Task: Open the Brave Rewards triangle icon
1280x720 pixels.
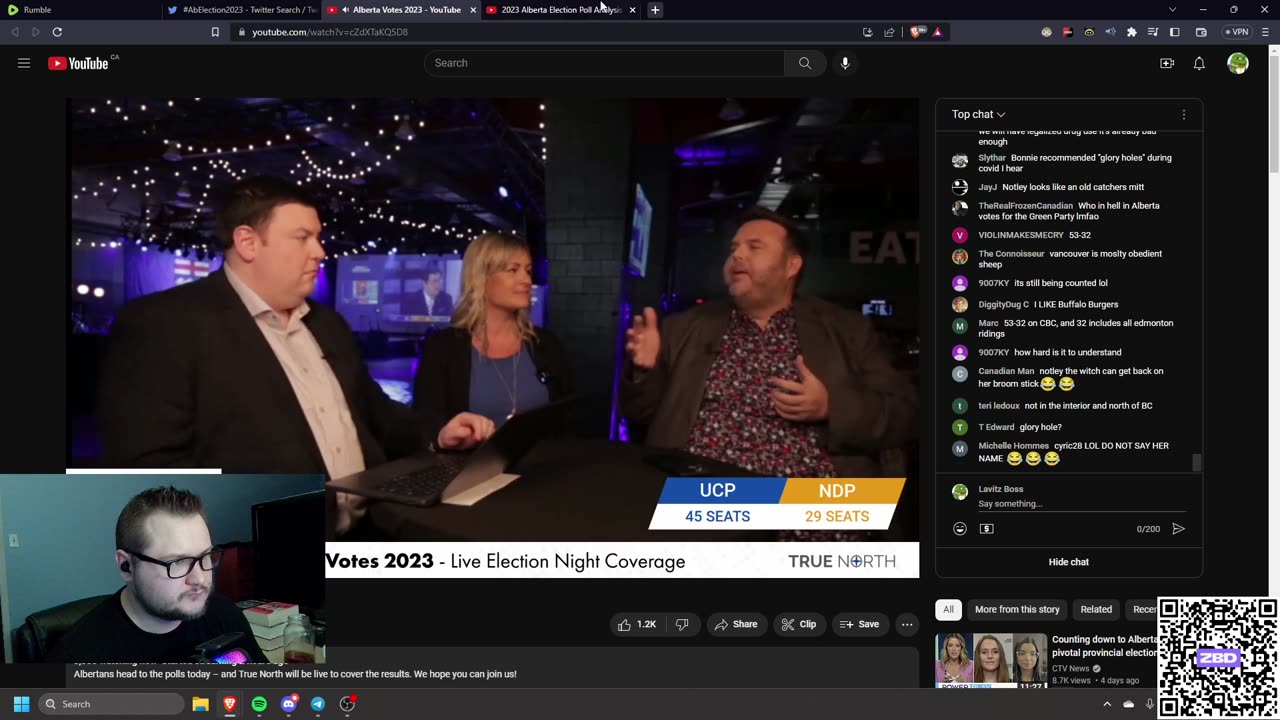Action: coord(937,32)
